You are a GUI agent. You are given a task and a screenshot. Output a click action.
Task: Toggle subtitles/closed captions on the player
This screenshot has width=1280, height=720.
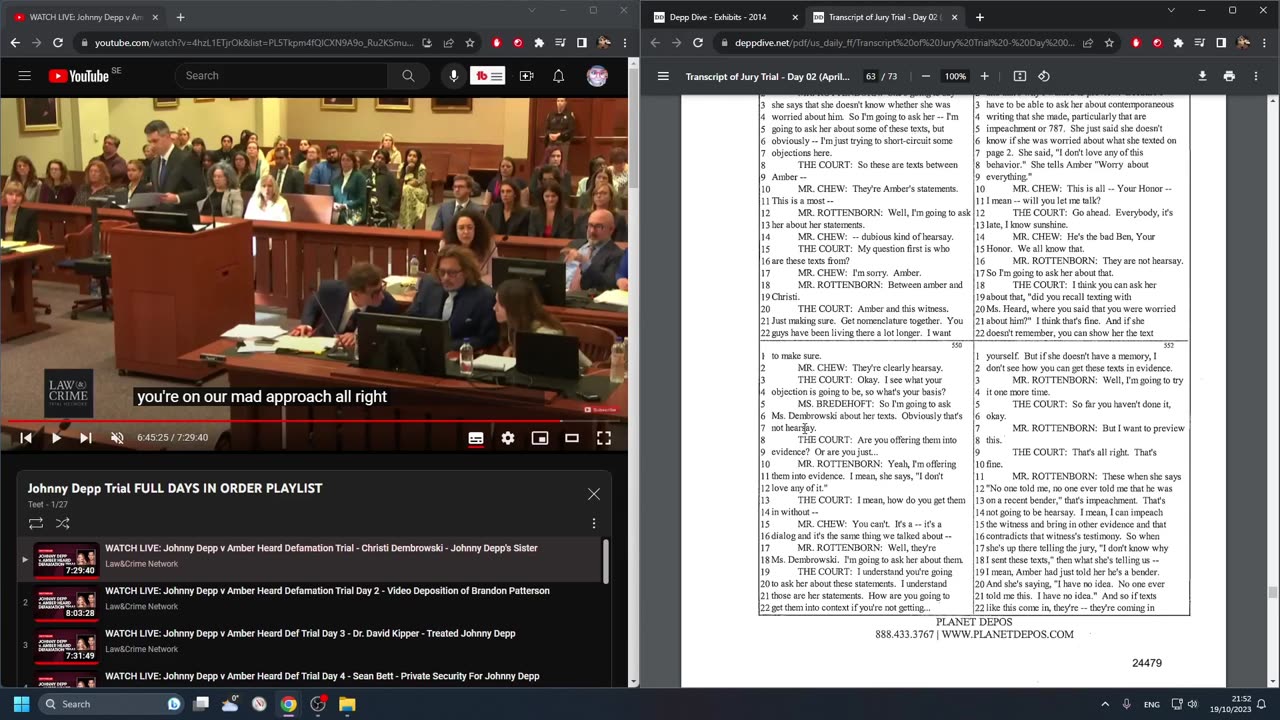[476, 438]
